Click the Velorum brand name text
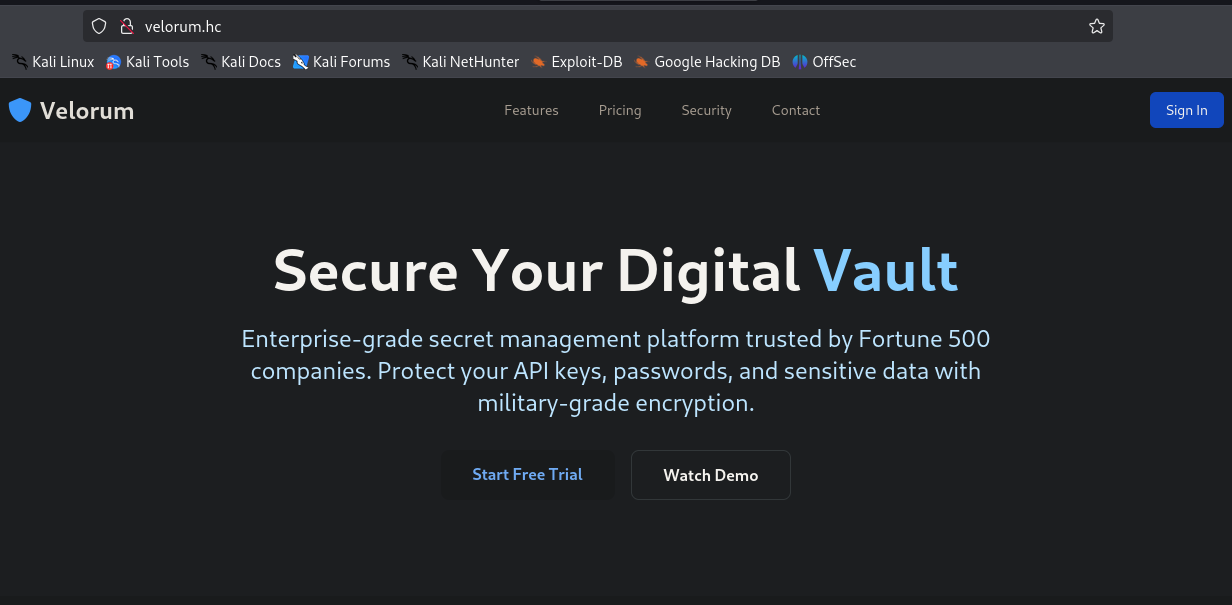The image size is (1232, 605). click(x=87, y=110)
